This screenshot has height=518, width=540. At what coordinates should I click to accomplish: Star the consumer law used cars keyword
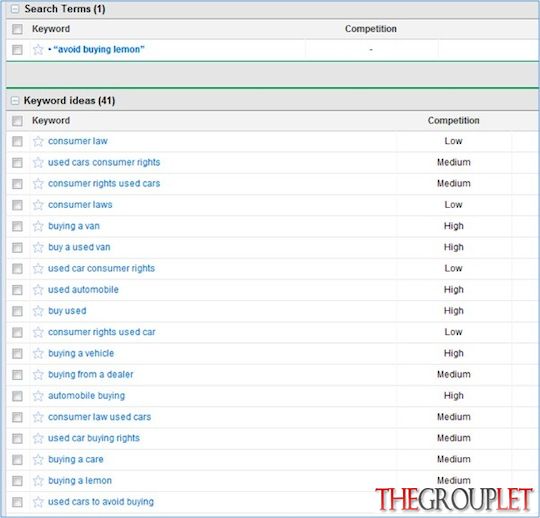pyautogui.click(x=38, y=417)
